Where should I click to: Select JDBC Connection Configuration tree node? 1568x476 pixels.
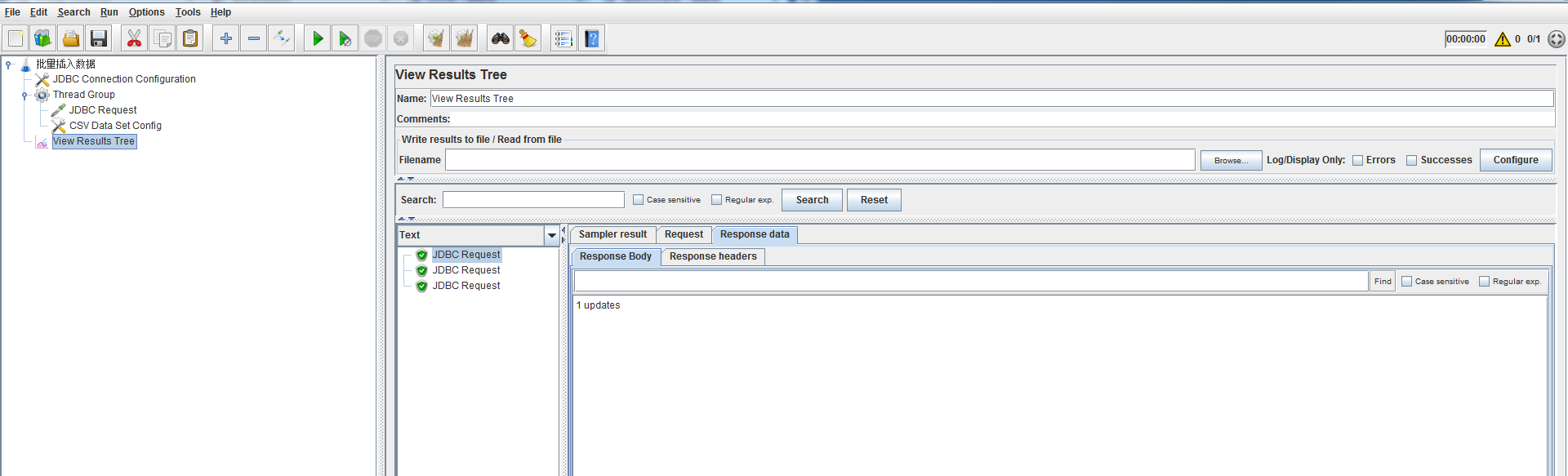124,79
